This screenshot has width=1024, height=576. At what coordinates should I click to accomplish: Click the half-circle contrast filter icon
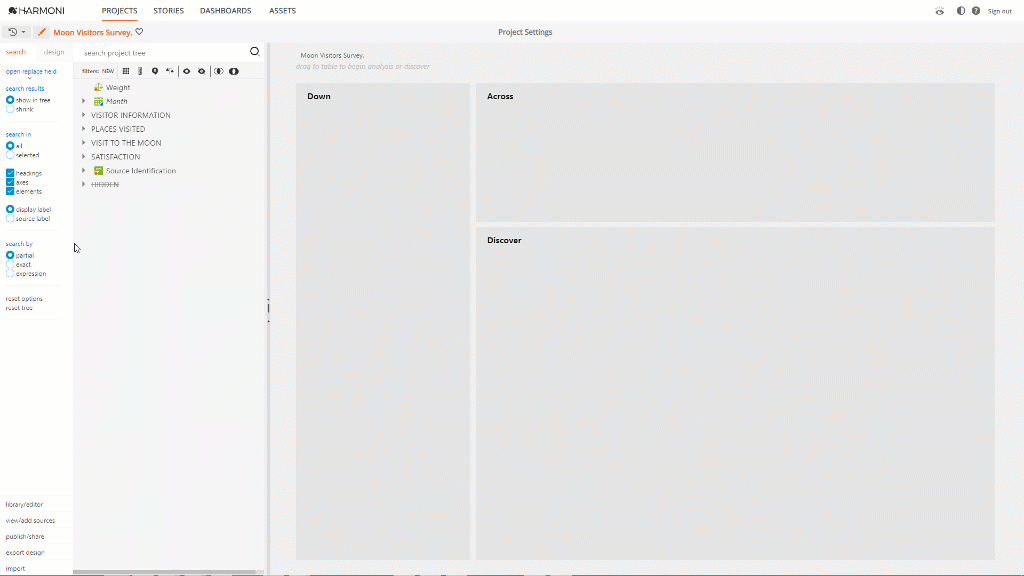pos(219,71)
